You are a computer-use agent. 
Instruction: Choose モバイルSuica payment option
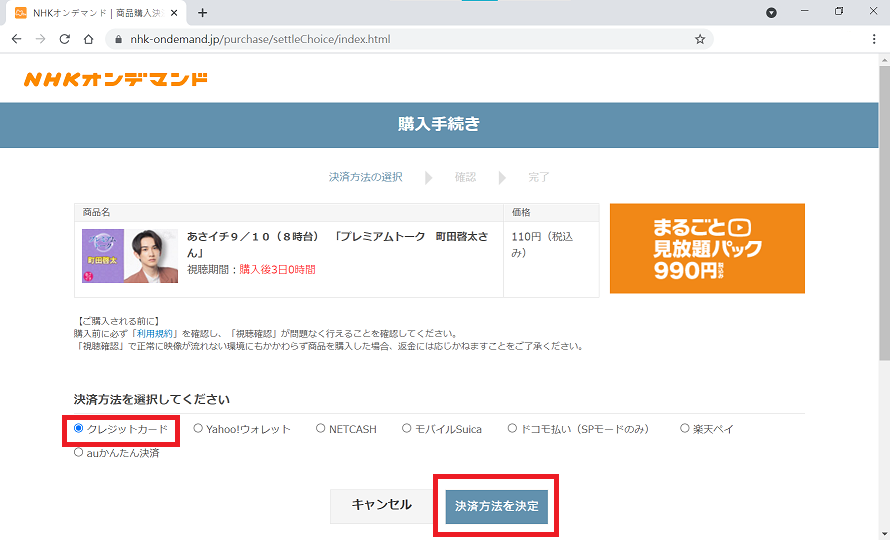pyautogui.click(x=406, y=428)
